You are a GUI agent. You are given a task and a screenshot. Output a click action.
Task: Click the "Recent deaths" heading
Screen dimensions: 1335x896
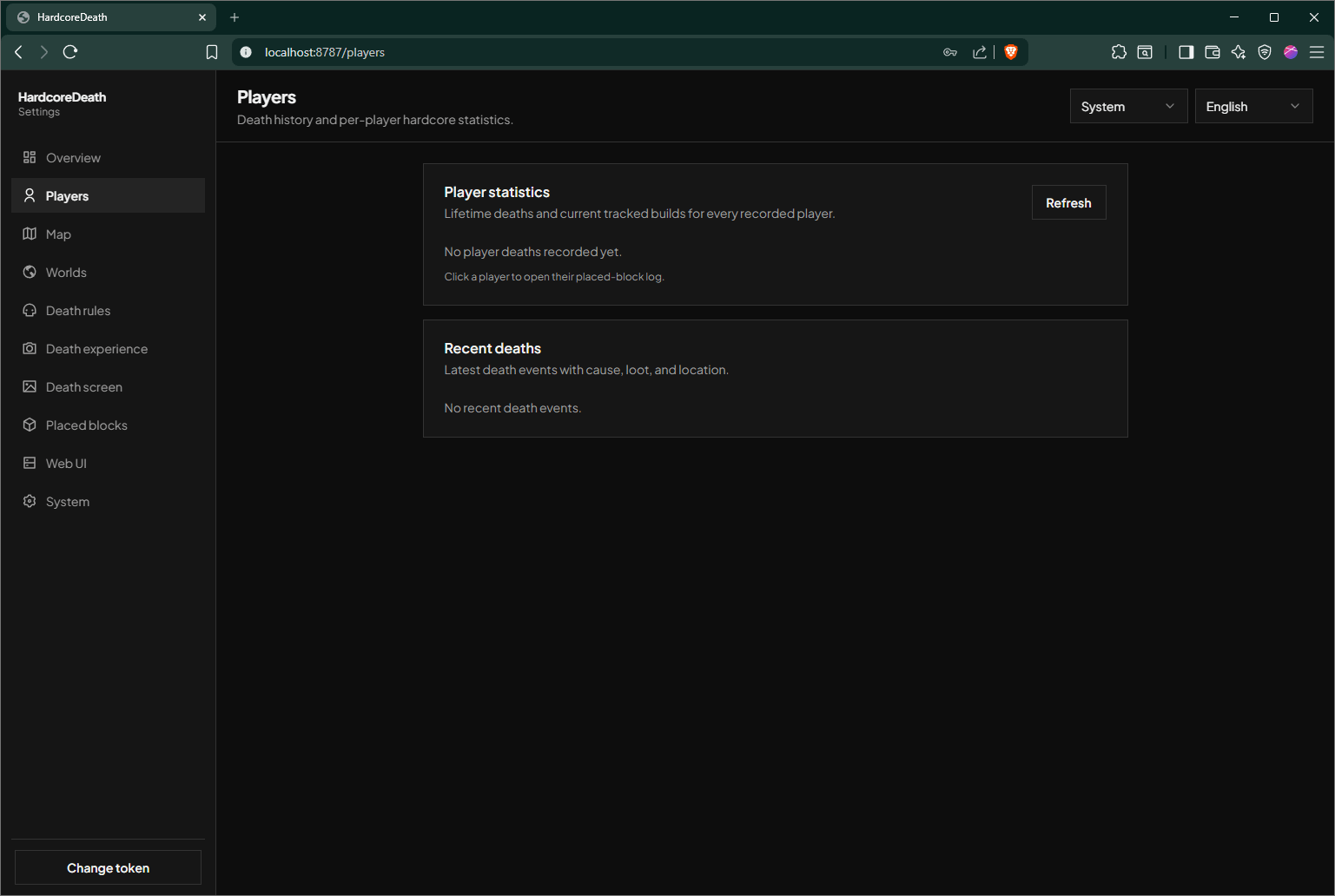click(492, 348)
